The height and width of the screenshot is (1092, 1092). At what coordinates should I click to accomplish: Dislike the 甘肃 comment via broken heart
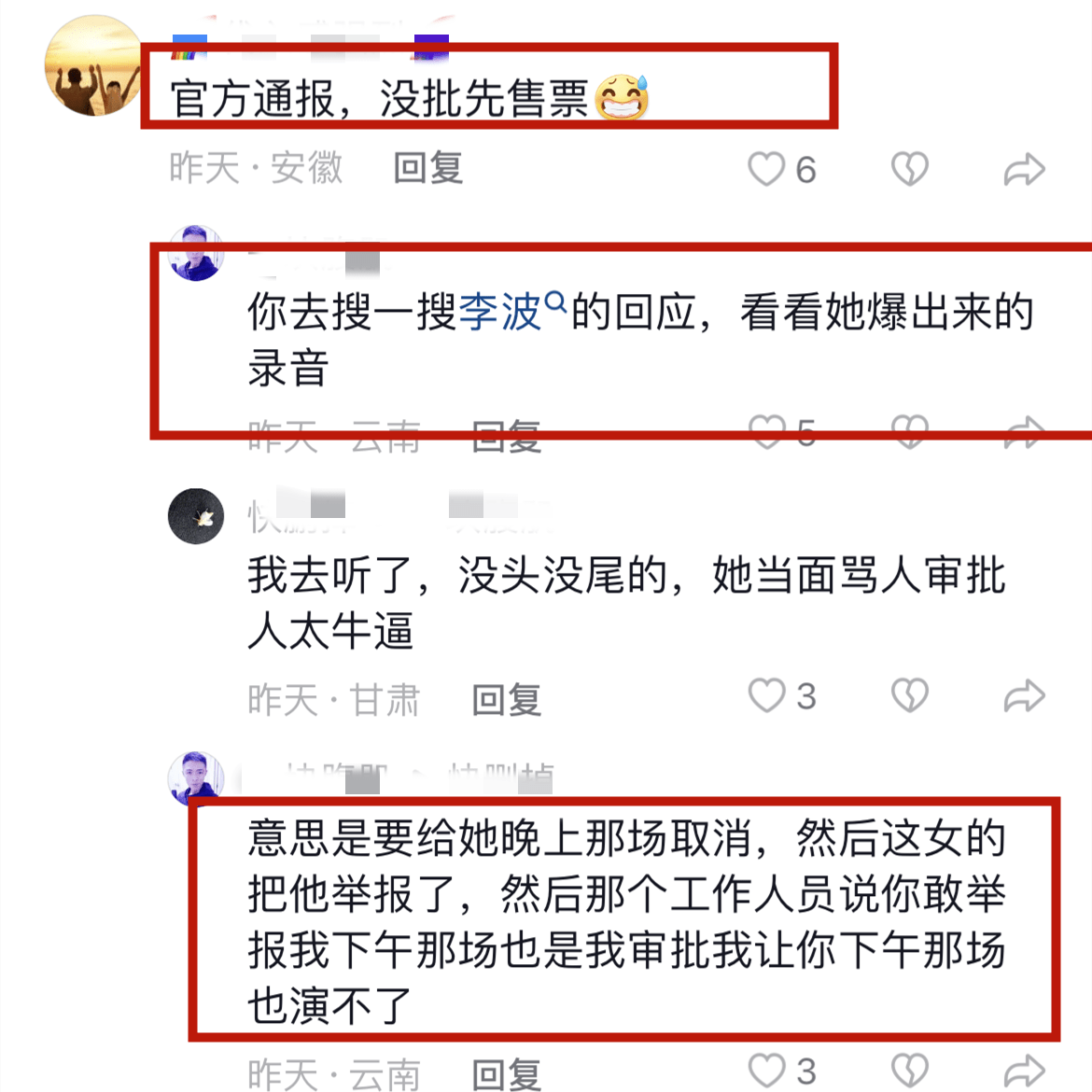point(910,695)
